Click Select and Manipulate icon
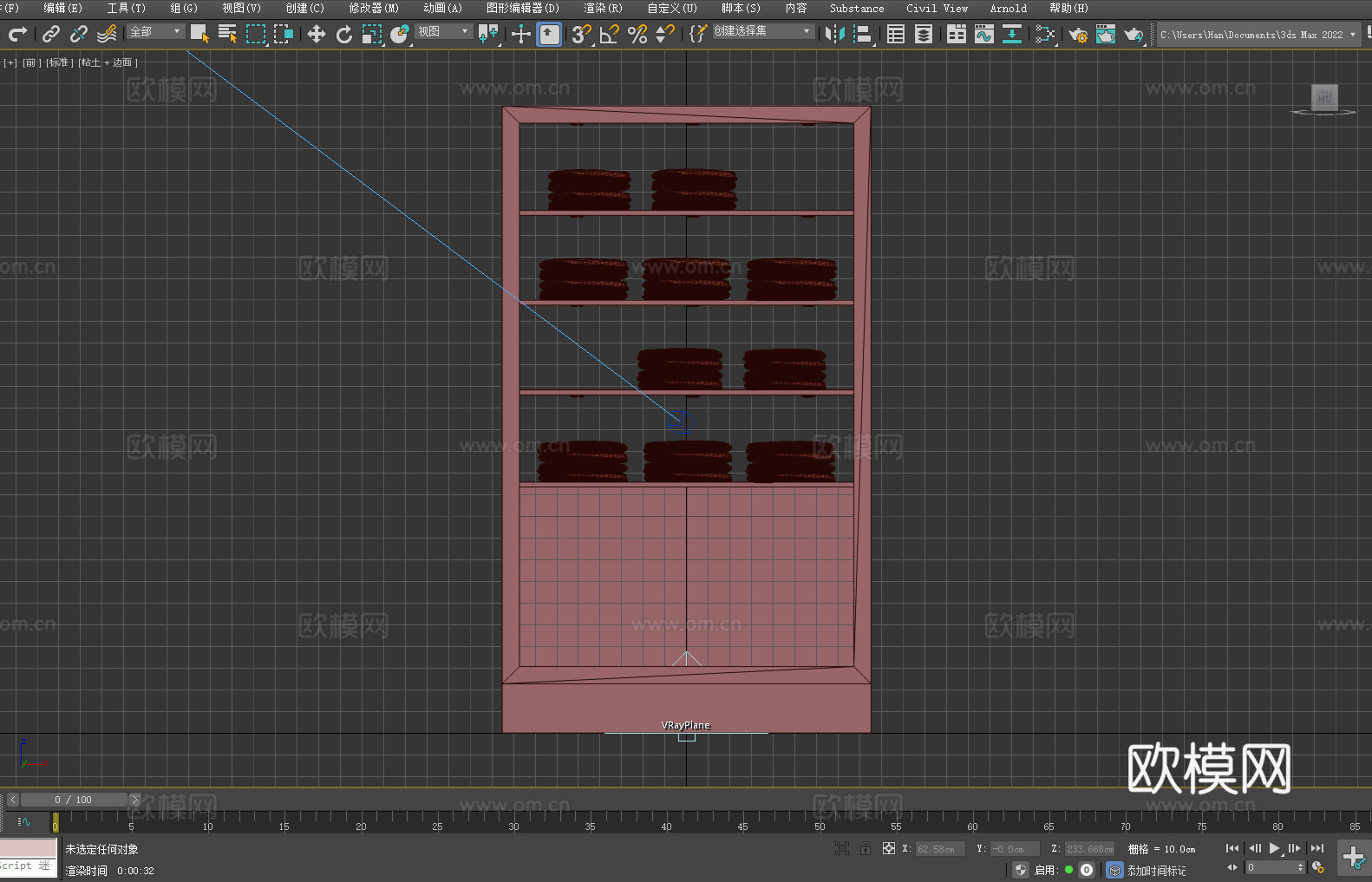Viewport: 1372px width, 882px height. (521, 34)
